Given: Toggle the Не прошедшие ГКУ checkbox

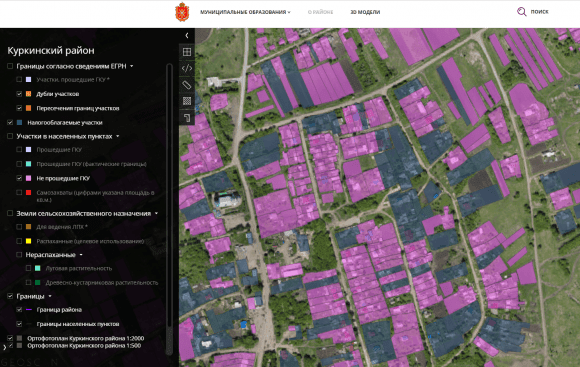Looking at the screenshot, I should pyautogui.click(x=19, y=178).
